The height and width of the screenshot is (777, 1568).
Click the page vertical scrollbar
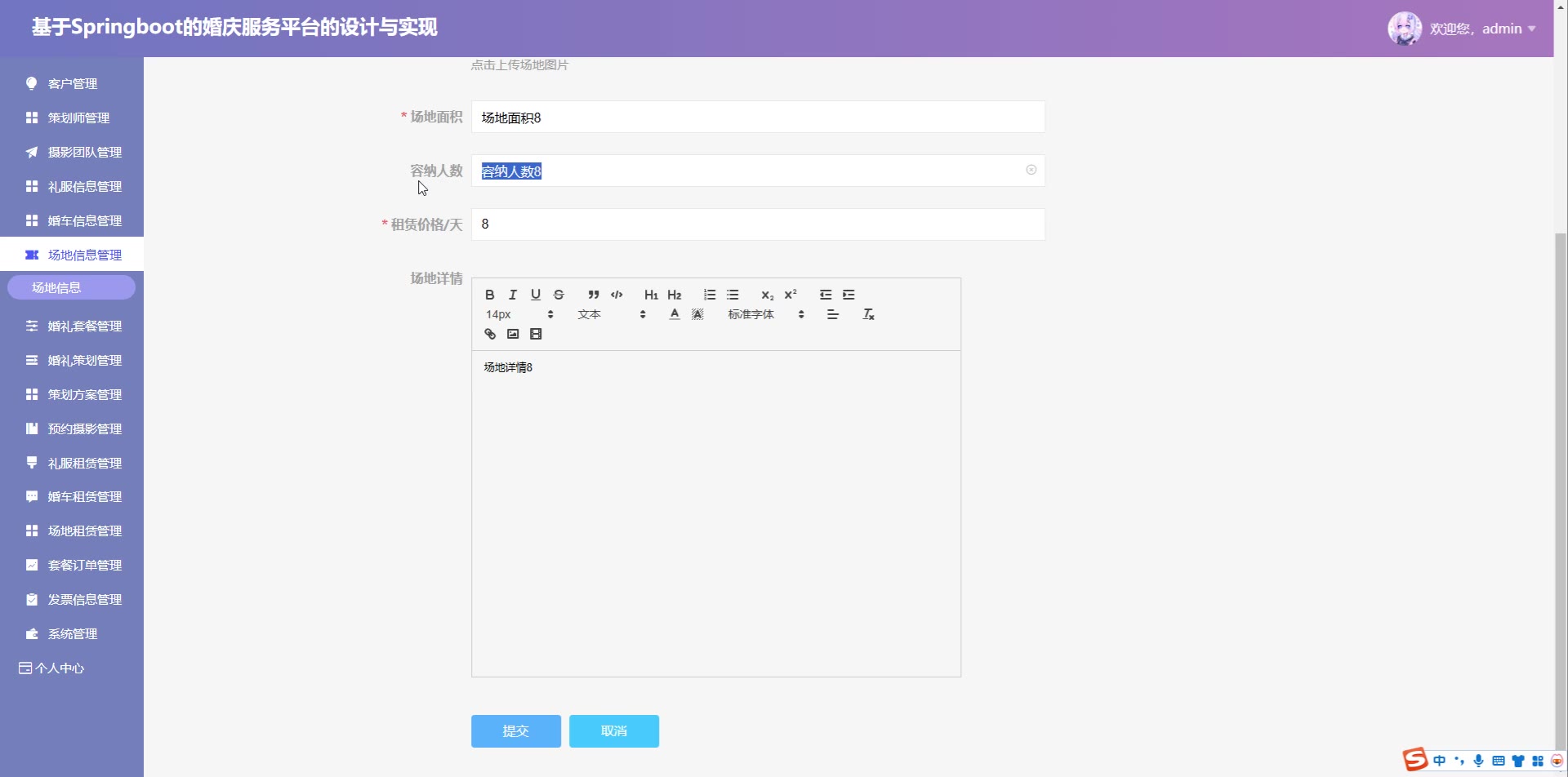1561,490
